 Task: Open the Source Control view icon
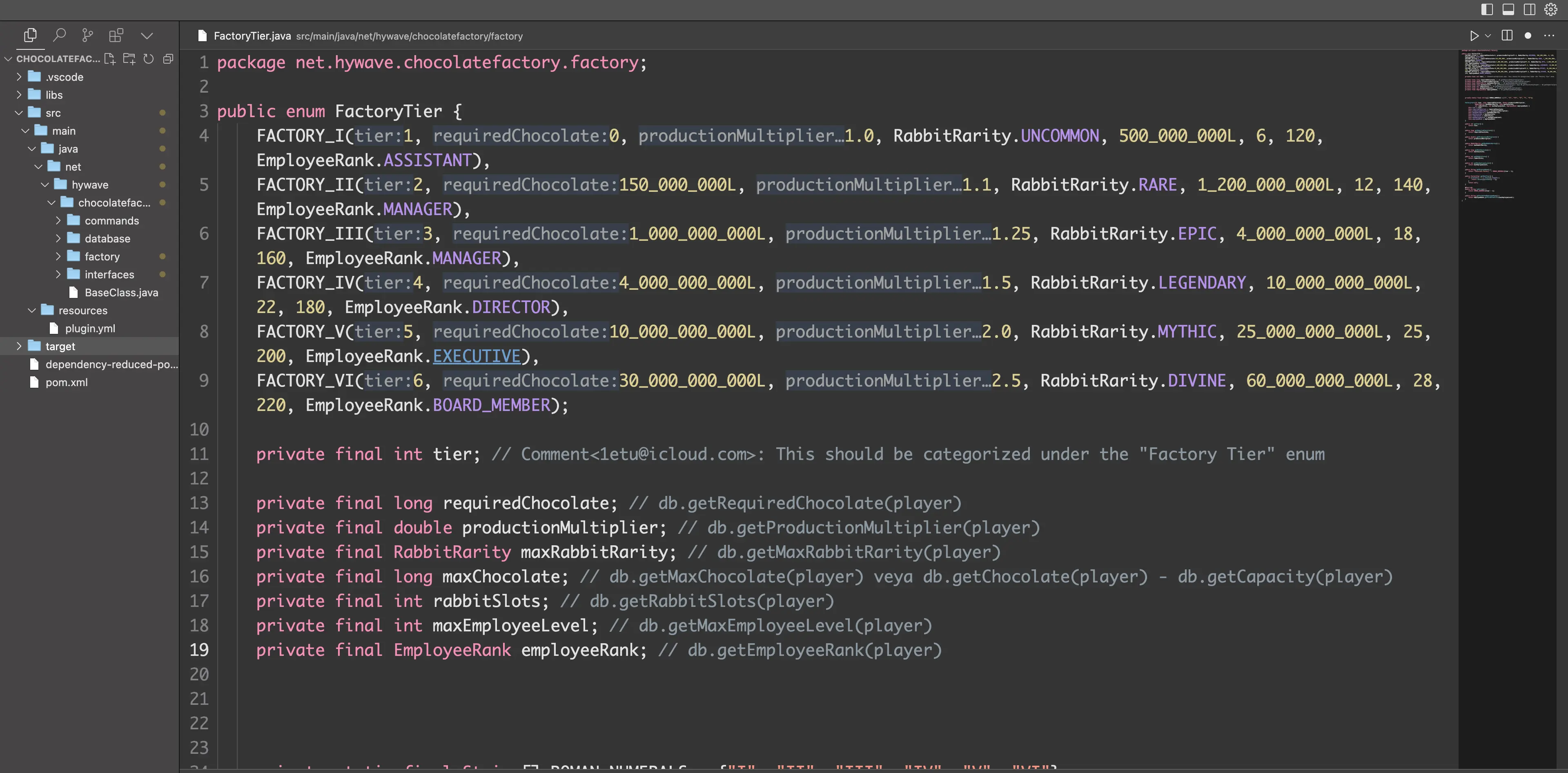pyautogui.click(x=88, y=35)
